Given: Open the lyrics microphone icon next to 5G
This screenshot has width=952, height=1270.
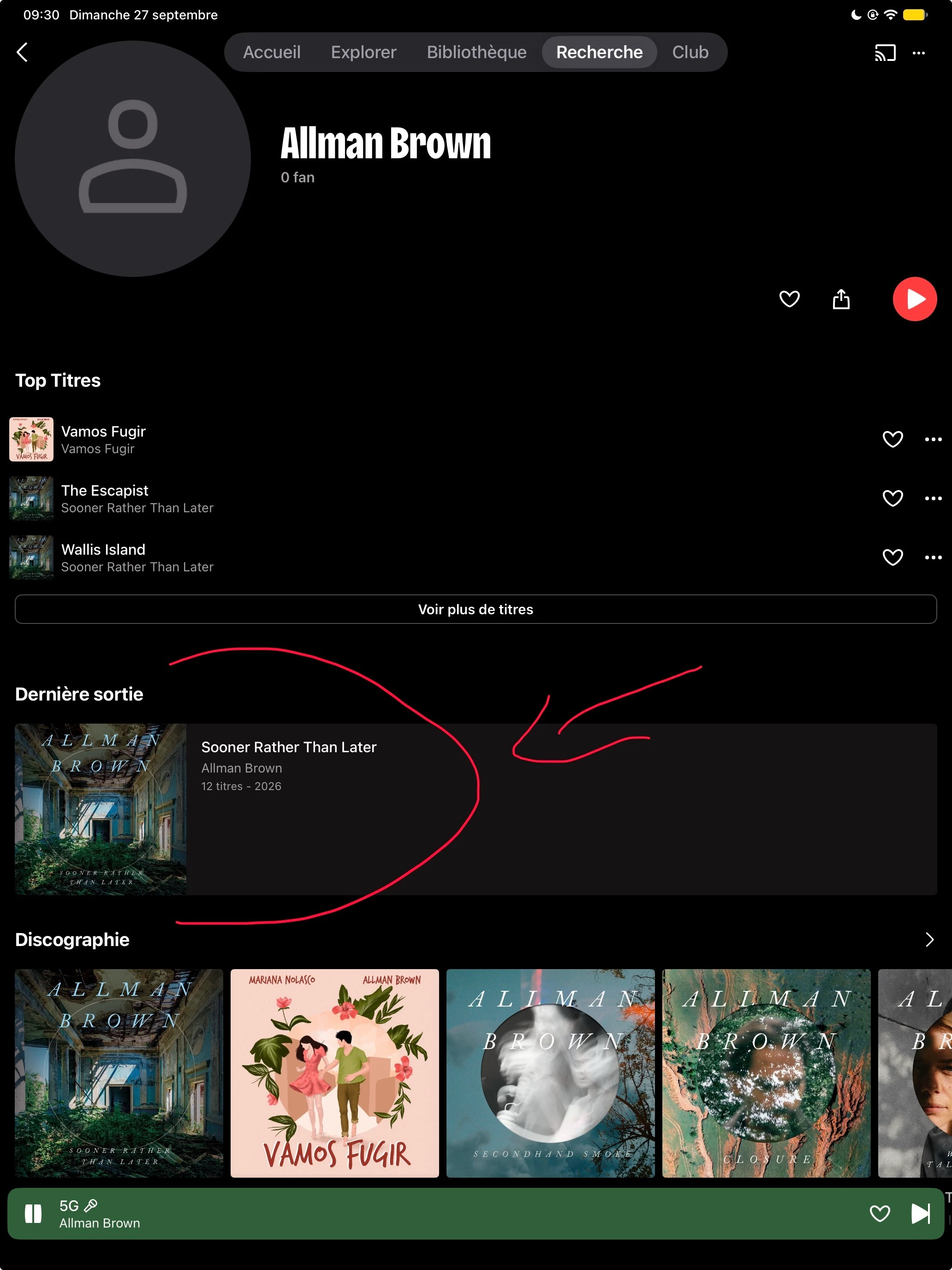Looking at the screenshot, I should (91, 1205).
